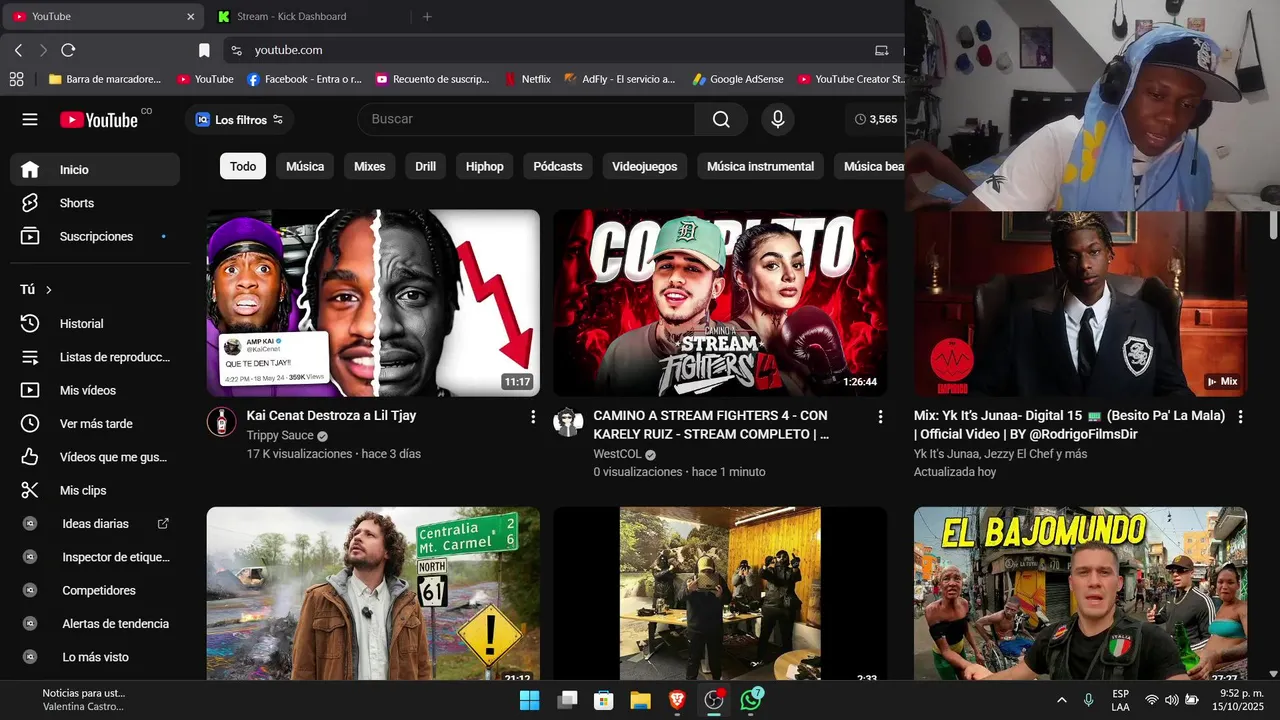Open Ver más tarde in sidebar
Image resolution: width=1280 pixels, height=720 pixels.
tap(95, 424)
